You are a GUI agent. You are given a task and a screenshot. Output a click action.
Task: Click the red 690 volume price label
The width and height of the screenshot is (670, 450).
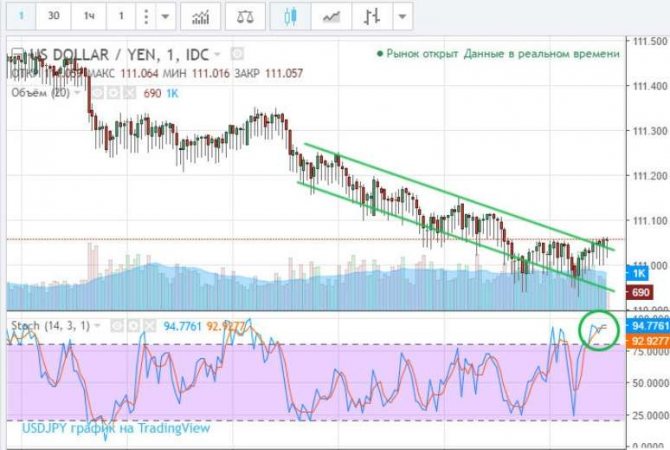tap(641, 292)
